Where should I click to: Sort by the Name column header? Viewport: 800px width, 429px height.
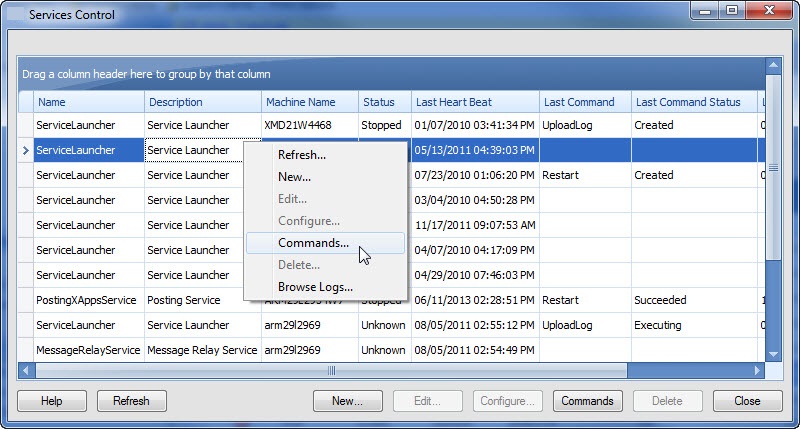tap(88, 102)
